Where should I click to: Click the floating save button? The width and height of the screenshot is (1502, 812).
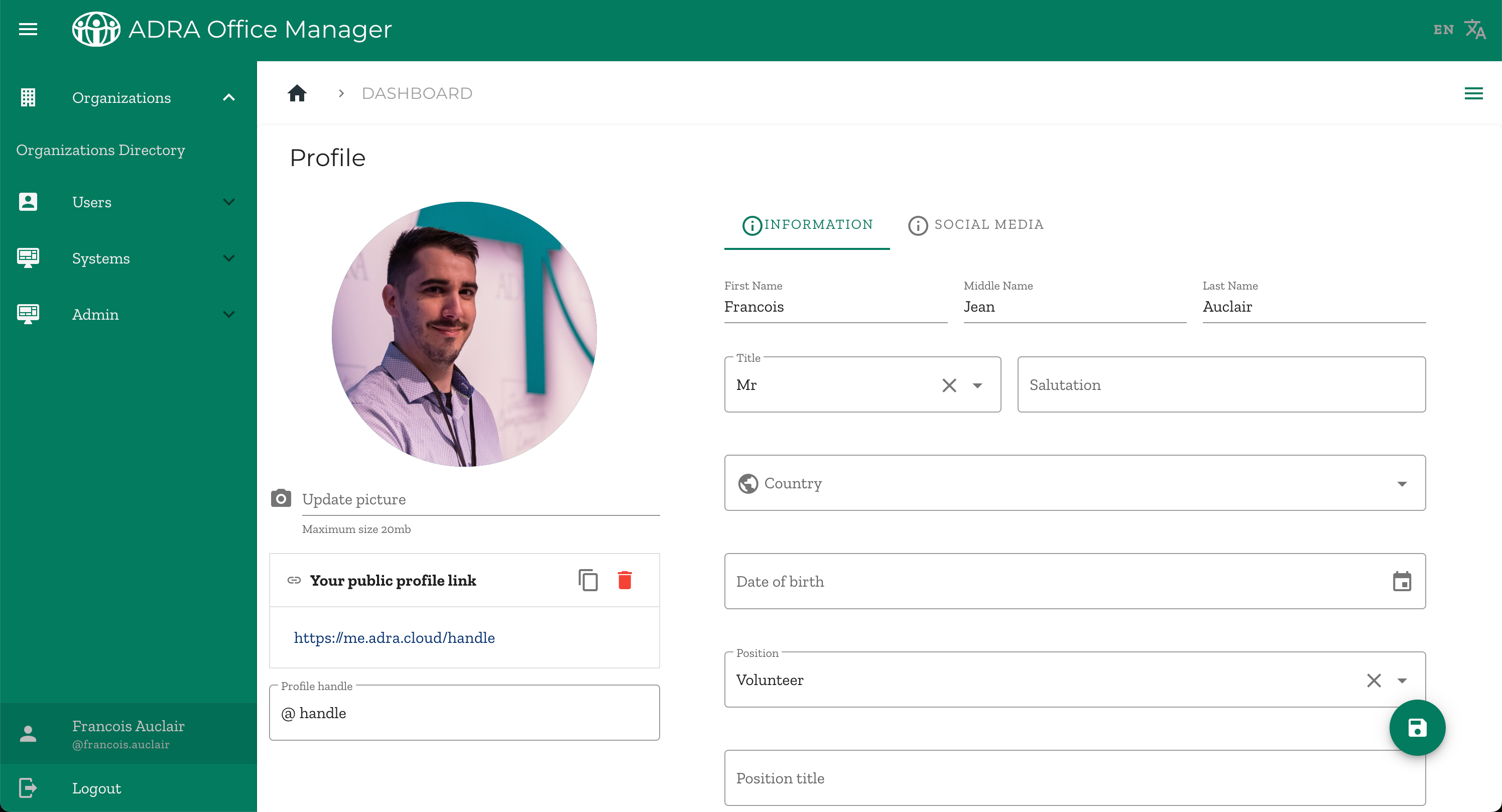[x=1417, y=728]
